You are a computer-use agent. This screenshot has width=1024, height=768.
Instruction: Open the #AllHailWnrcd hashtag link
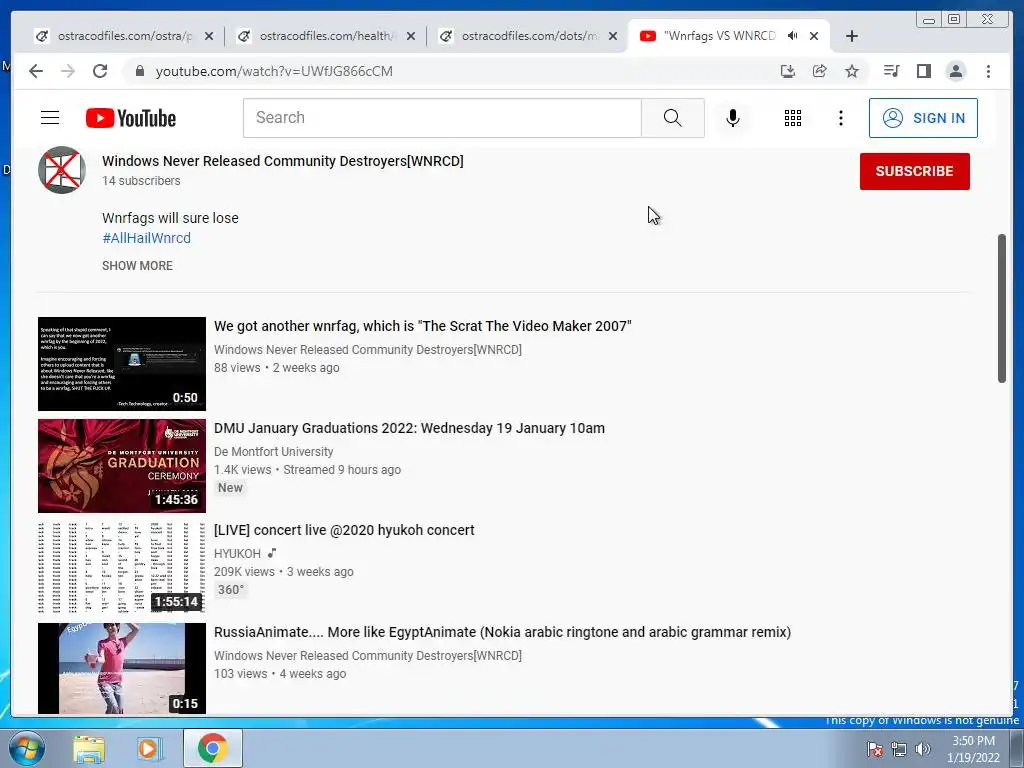click(x=146, y=238)
